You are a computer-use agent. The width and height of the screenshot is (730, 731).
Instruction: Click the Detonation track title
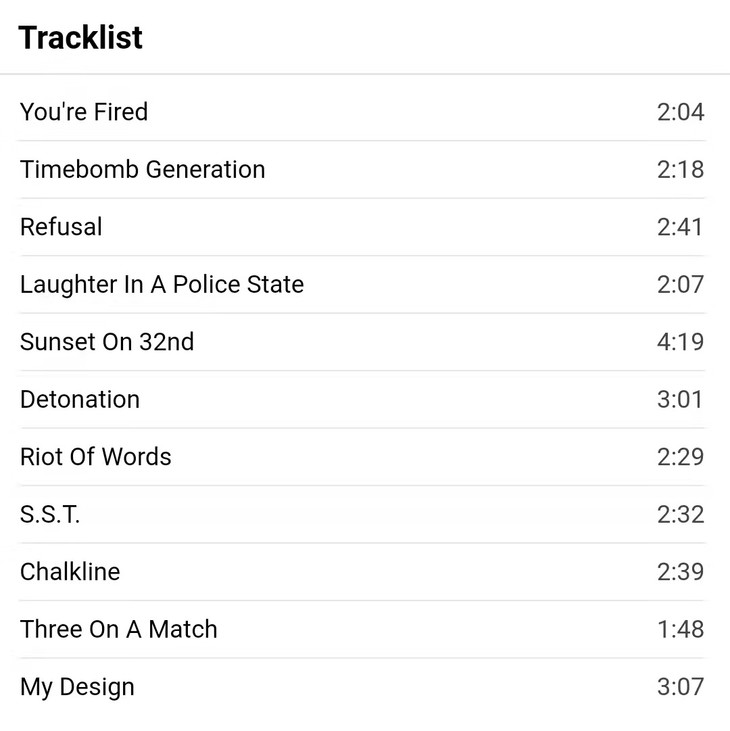[x=80, y=400]
